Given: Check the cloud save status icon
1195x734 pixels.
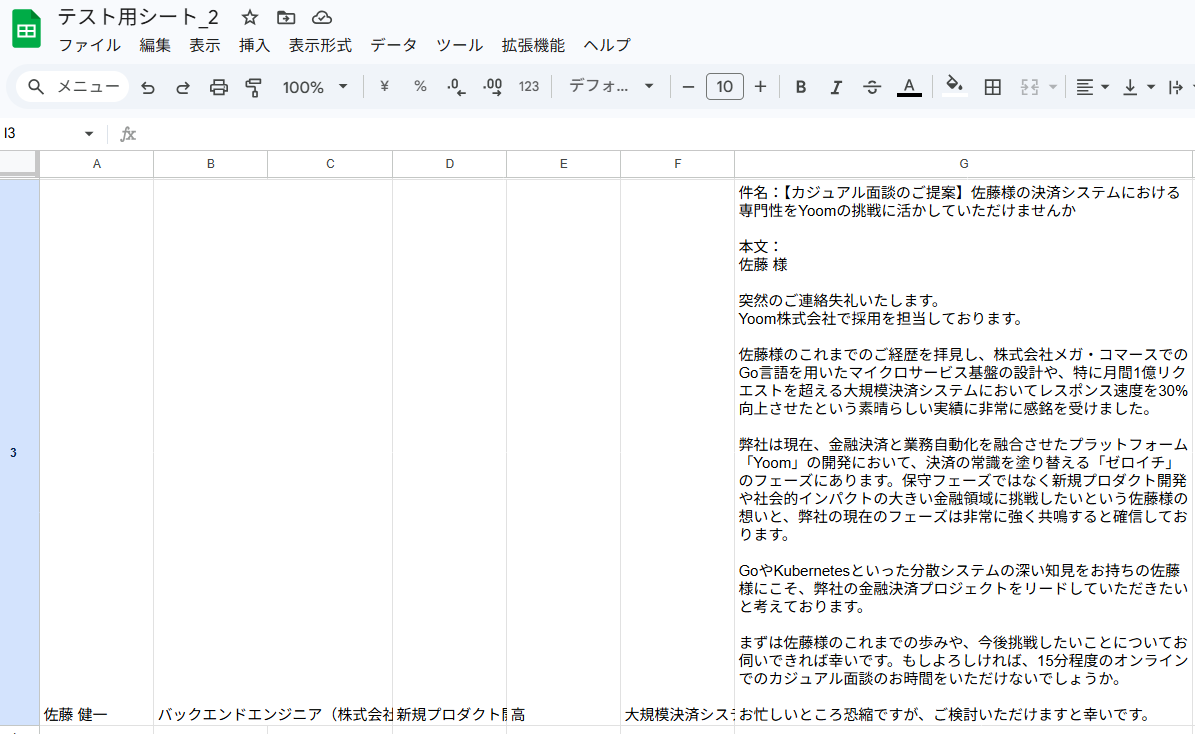Looking at the screenshot, I should click(x=322, y=18).
